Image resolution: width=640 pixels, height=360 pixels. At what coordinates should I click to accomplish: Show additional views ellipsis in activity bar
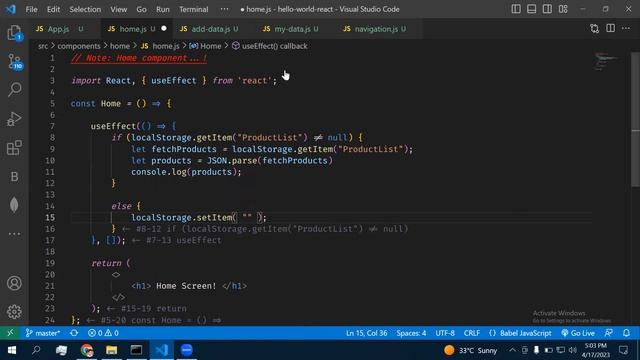[x=14, y=234]
